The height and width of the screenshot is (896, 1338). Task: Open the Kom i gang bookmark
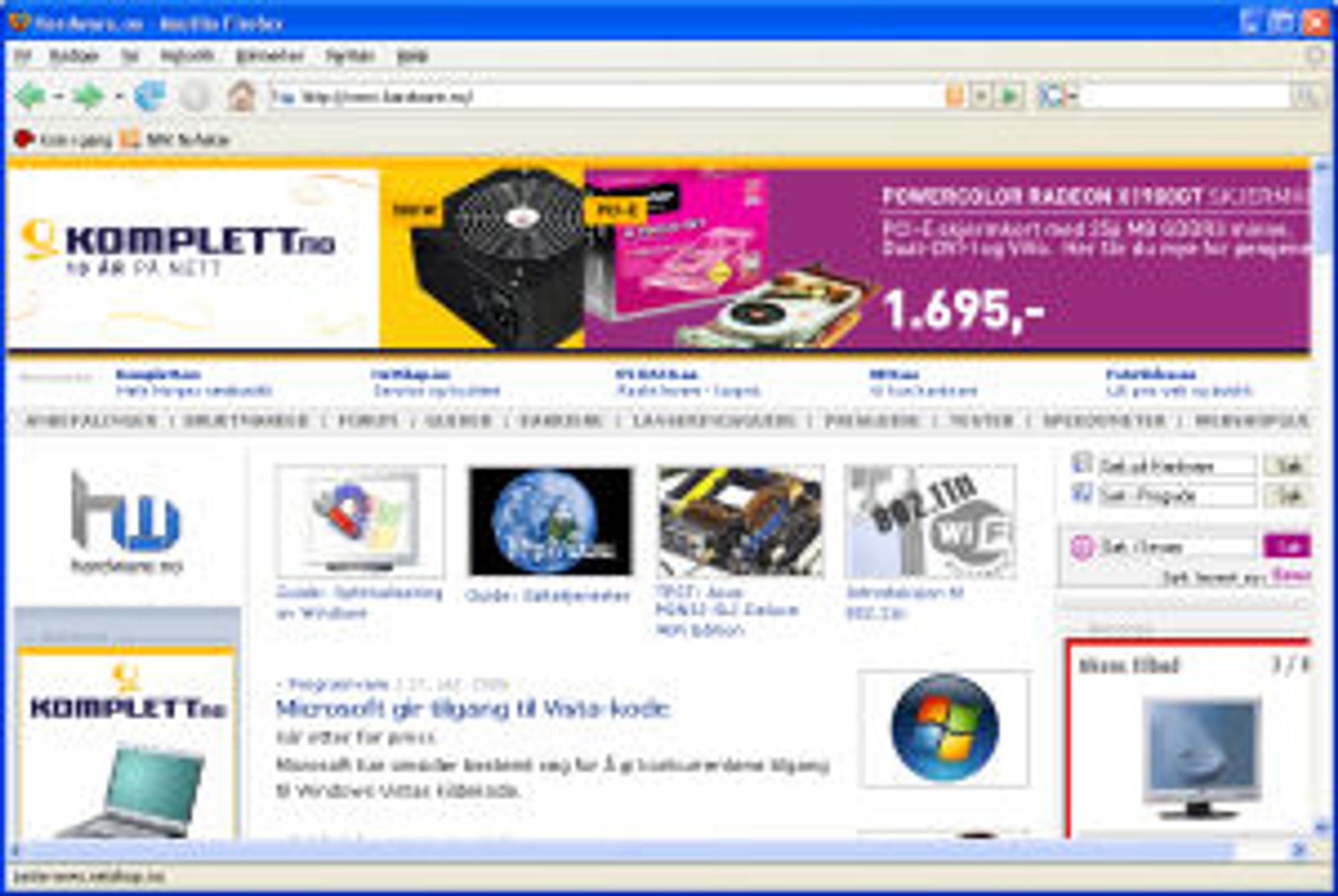point(63,140)
